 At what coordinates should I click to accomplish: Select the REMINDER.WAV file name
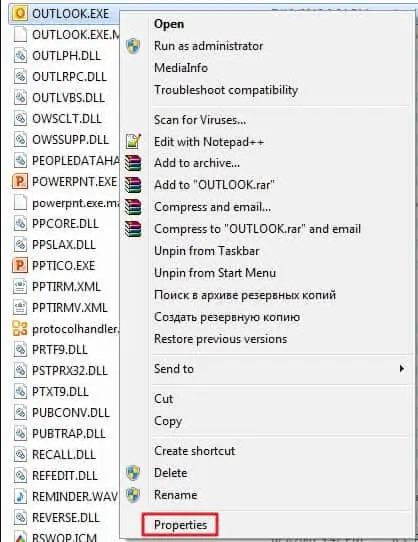(75, 497)
